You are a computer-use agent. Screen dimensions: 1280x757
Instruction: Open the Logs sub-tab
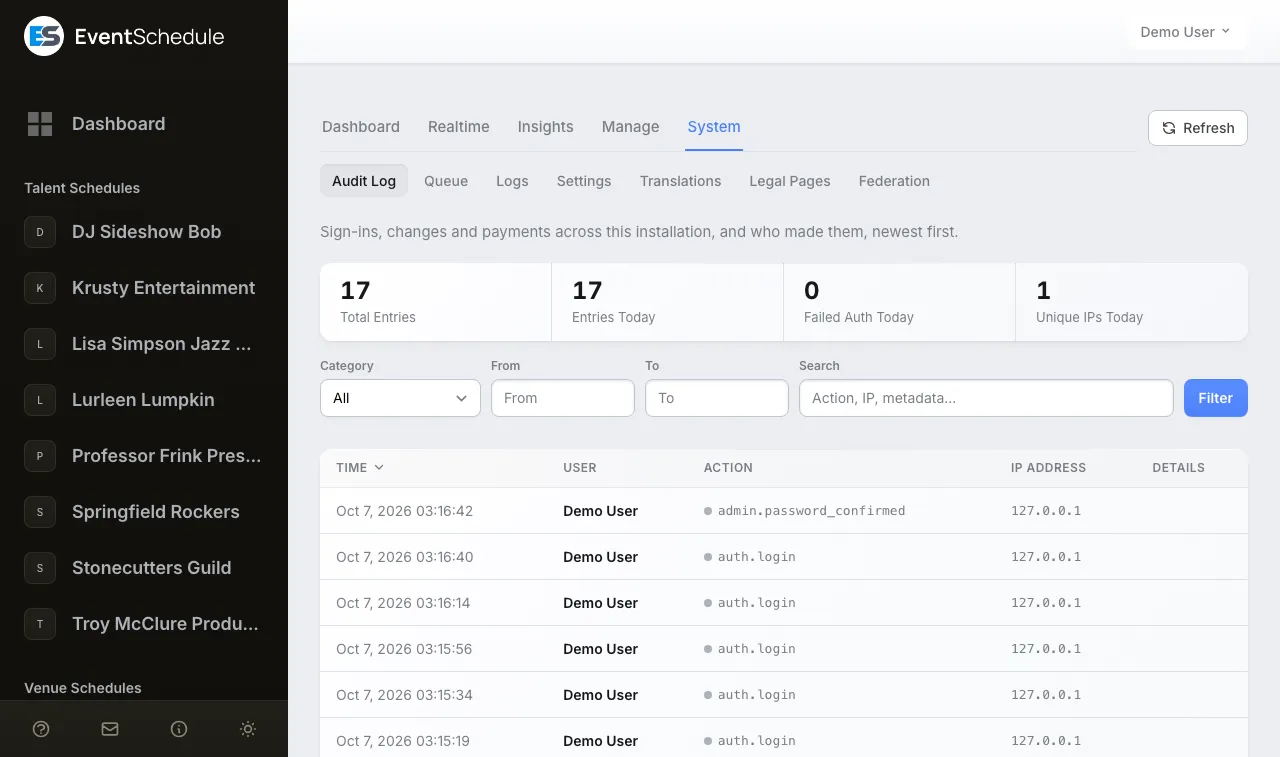[512, 181]
